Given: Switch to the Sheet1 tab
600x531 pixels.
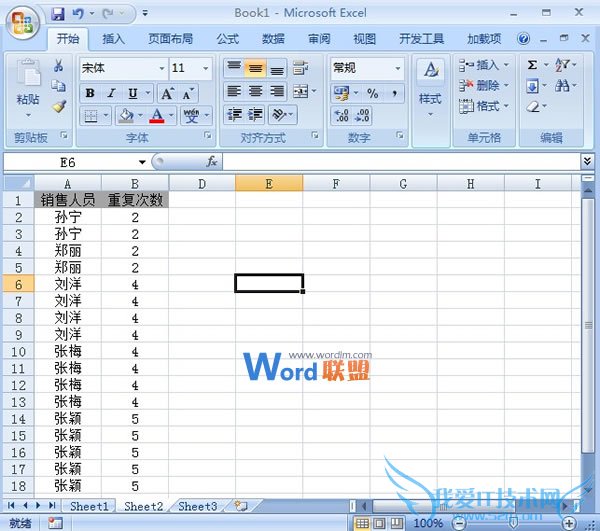Looking at the screenshot, I should click(89, 506).
